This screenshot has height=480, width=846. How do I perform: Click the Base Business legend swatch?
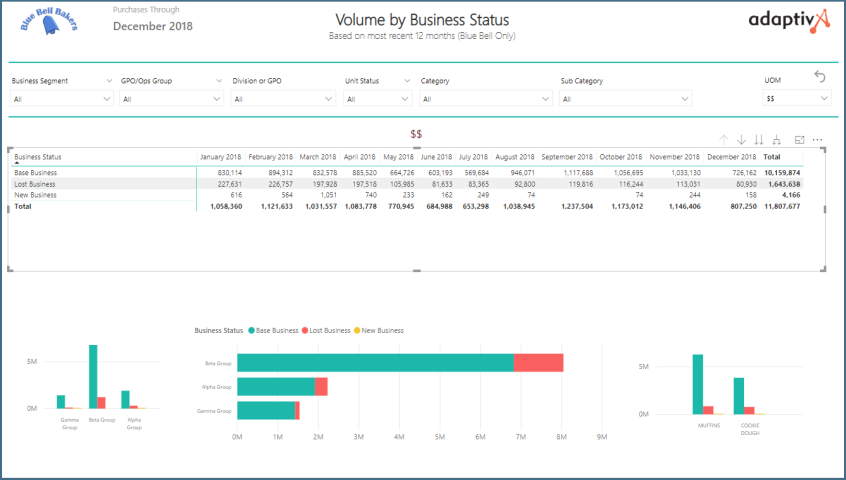(x=252, y=330)
